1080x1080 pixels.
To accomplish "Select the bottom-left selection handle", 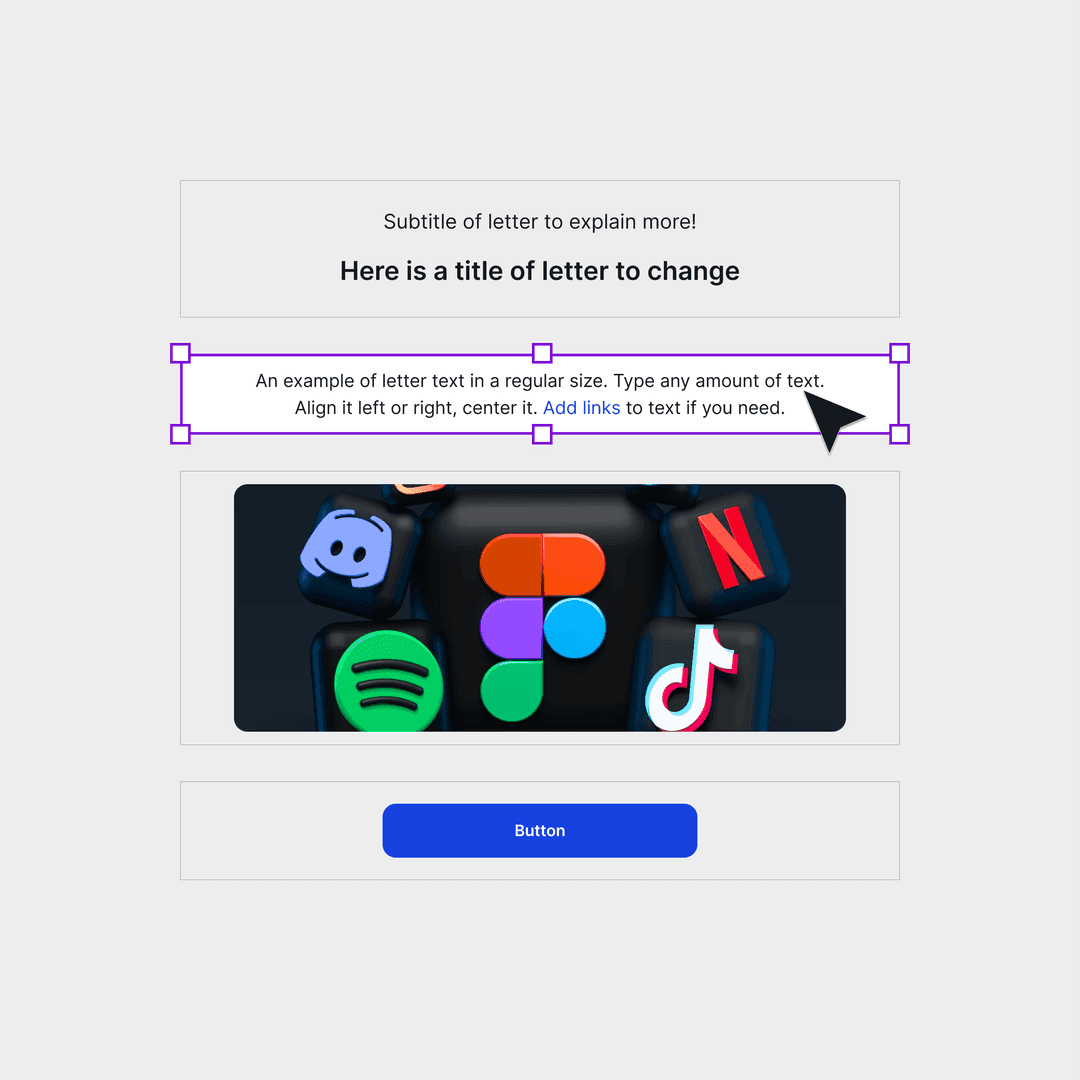I will coord(180,434).
